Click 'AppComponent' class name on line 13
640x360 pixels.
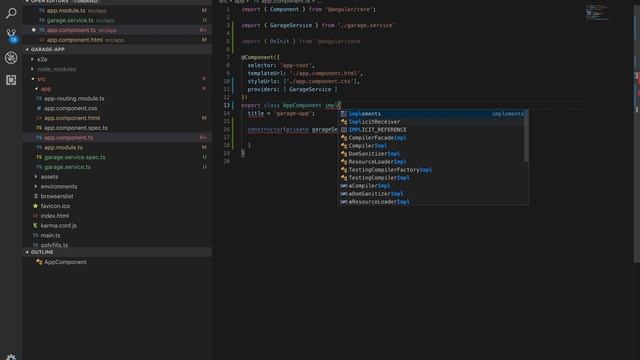coord(302,105)
